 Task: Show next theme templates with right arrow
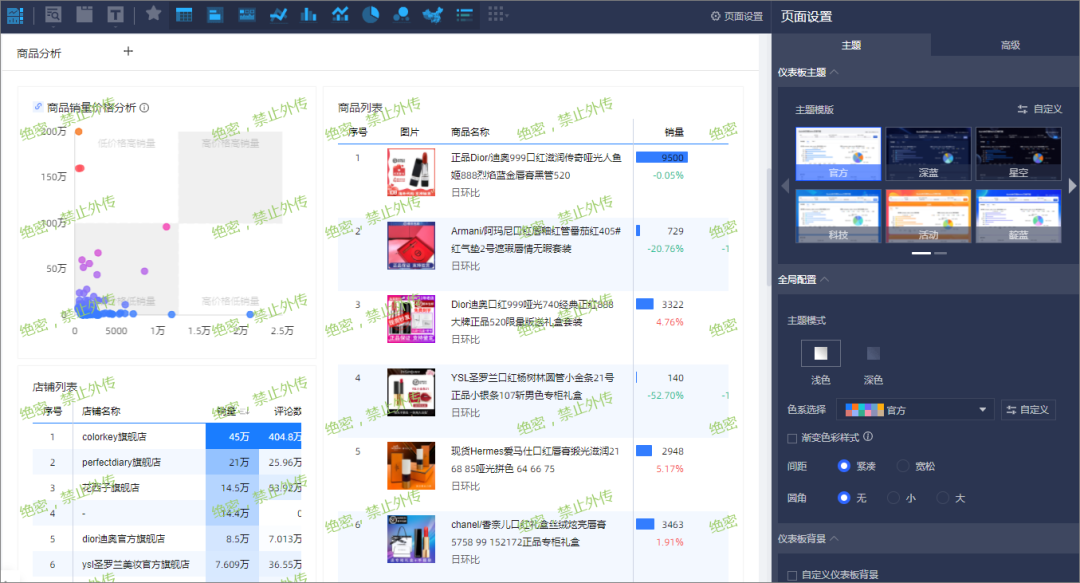click(1072, 185)
